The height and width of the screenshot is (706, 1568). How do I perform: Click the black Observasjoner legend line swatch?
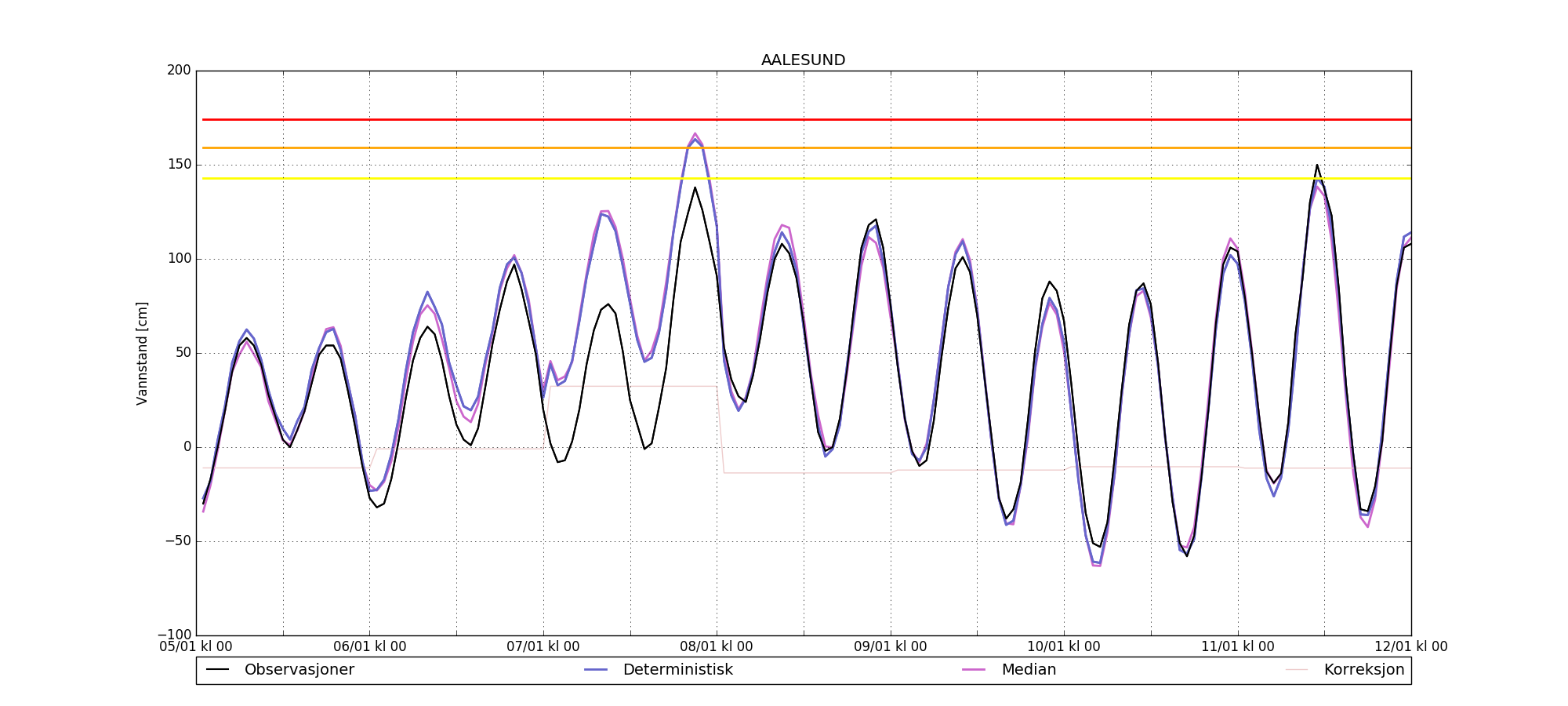coord(217,670)
